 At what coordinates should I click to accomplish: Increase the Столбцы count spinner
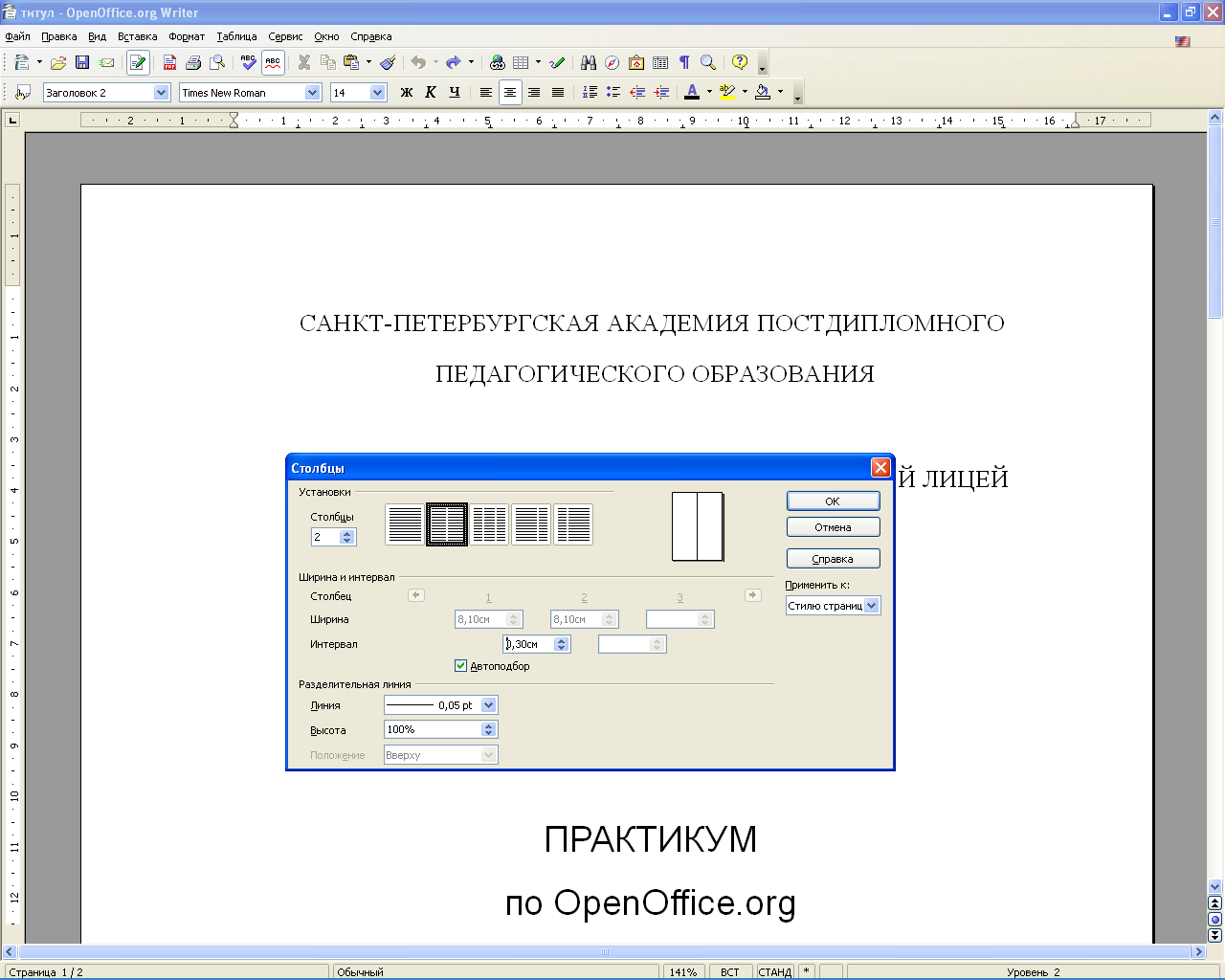[347, 533]
